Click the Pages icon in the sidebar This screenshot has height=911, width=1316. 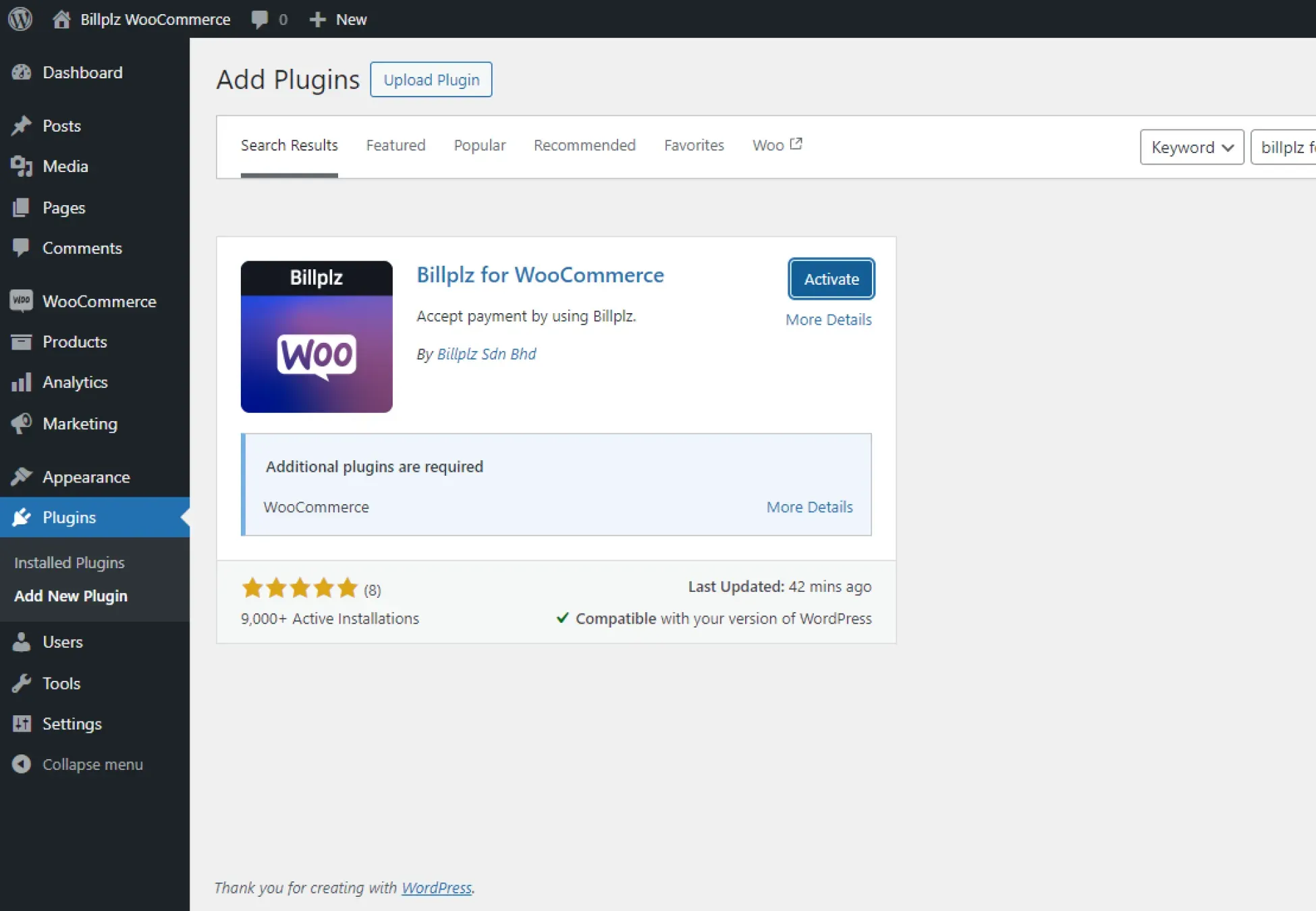22,207
